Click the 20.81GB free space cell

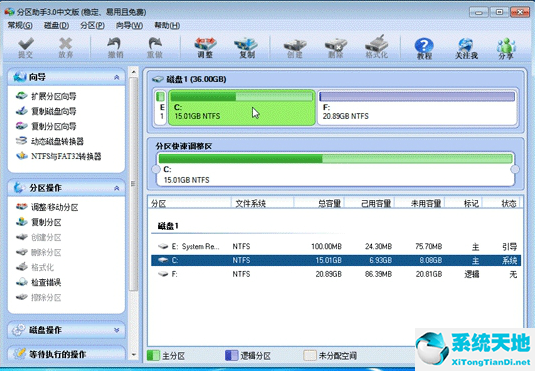429,274
